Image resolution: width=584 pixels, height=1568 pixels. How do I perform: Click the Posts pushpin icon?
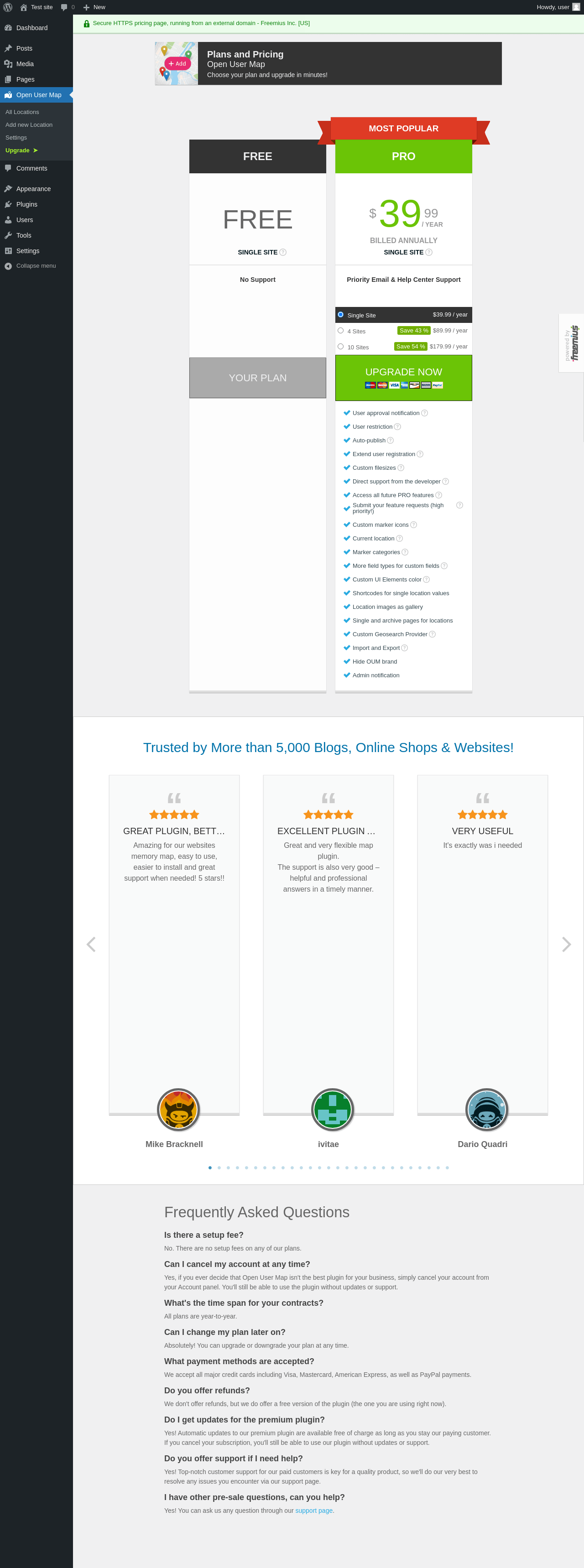pyautogui.click(x=8, y=49)
